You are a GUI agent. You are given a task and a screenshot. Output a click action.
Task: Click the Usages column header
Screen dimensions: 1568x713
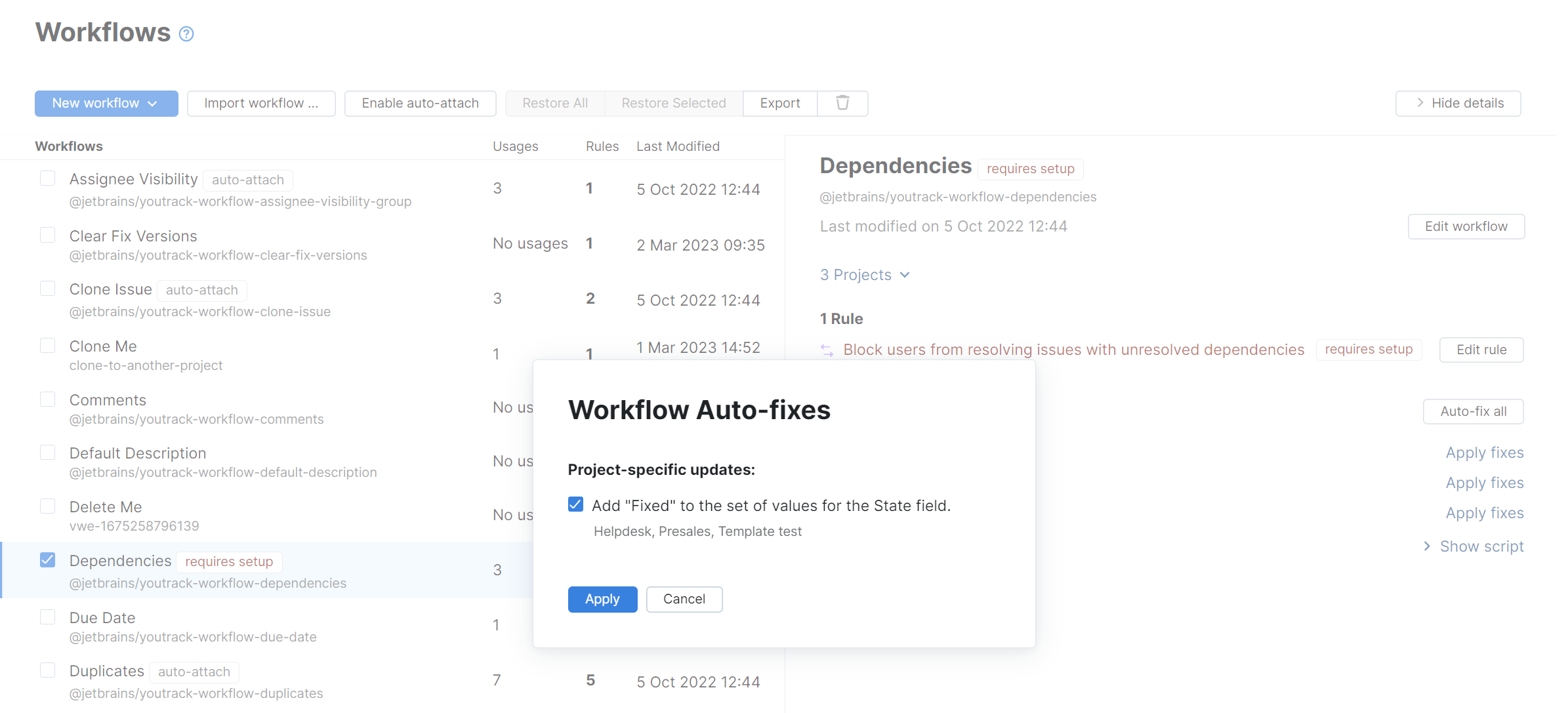coord(516,146)
